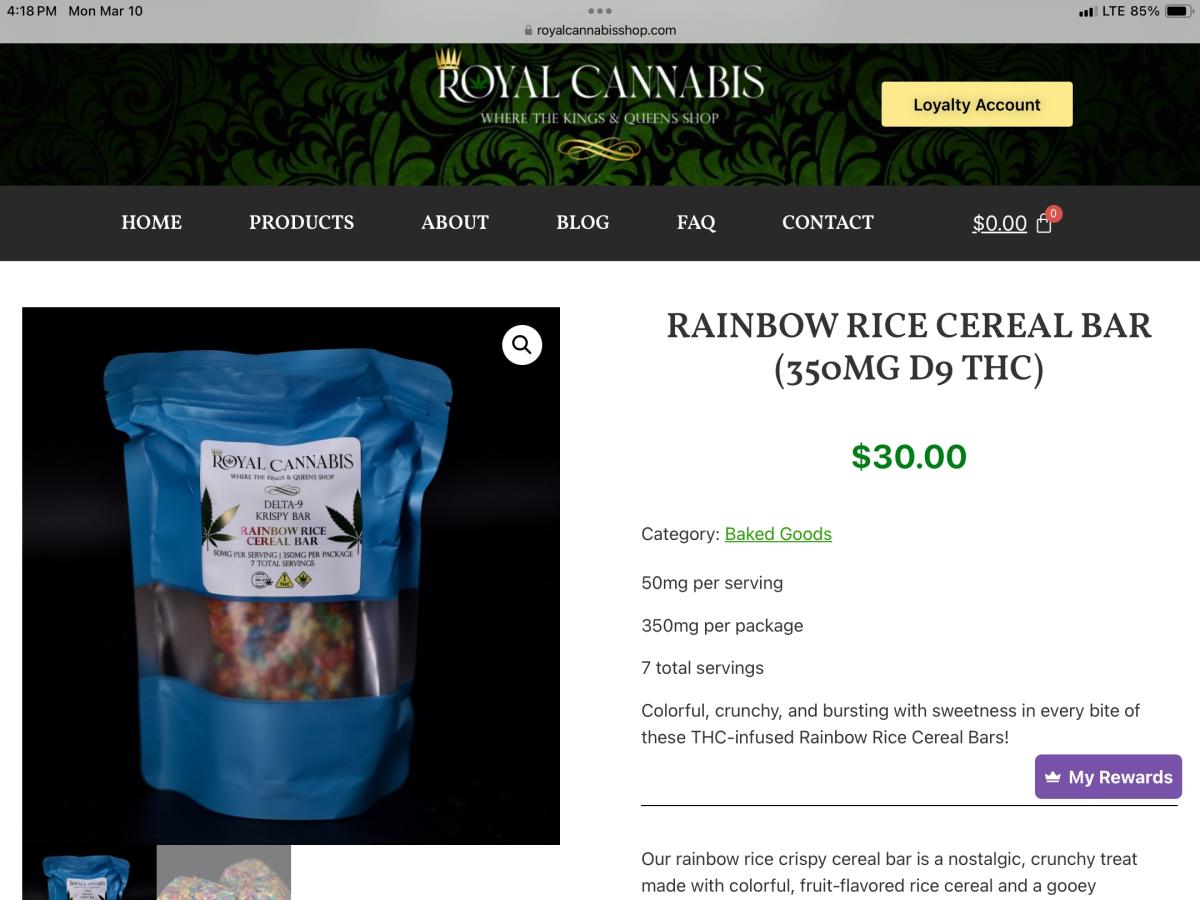
Task: Click the magnifier zoom icon on product image
Action: pos(522,345)
